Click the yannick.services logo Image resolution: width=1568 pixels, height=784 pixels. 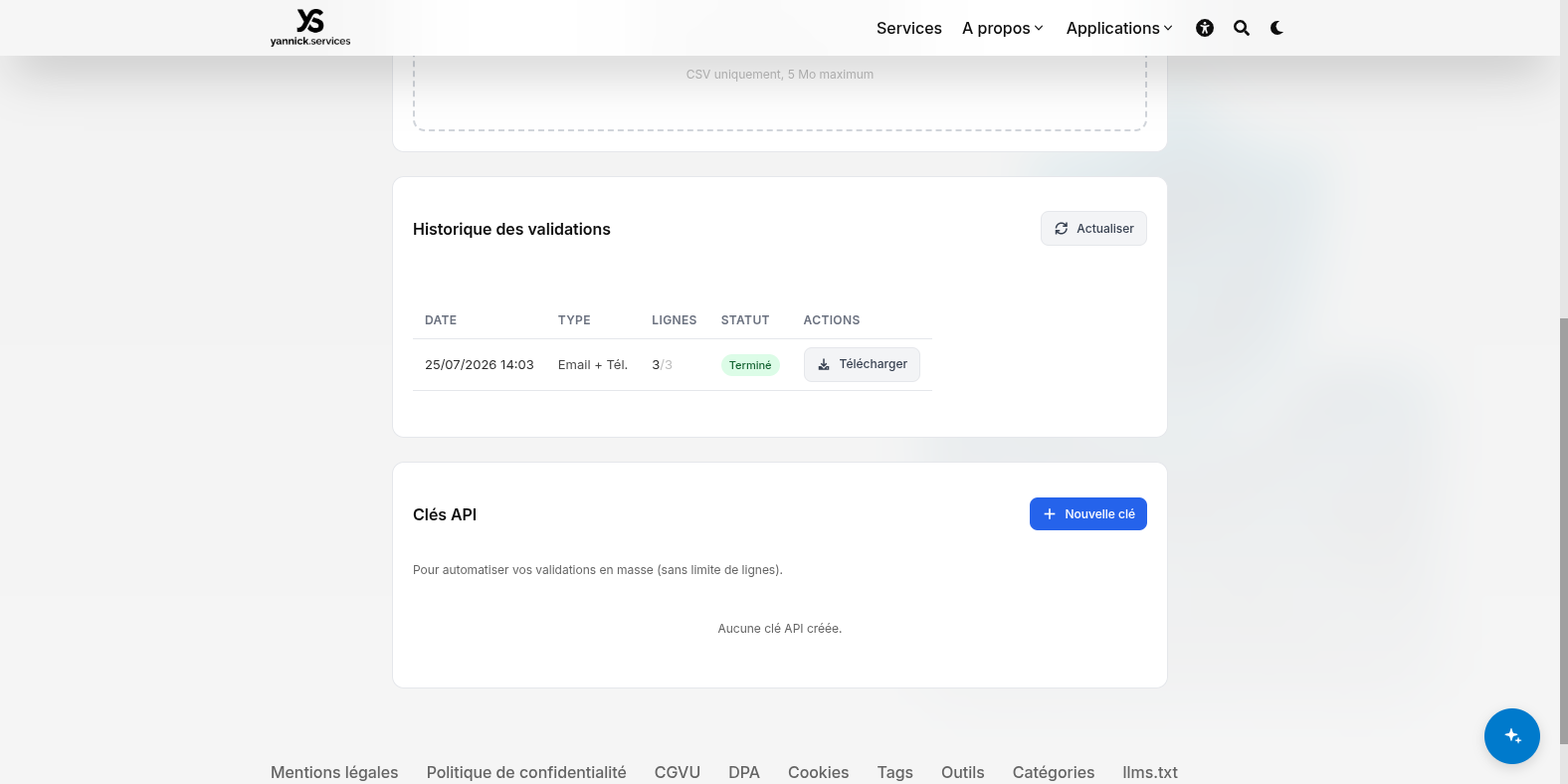(310, 27)
